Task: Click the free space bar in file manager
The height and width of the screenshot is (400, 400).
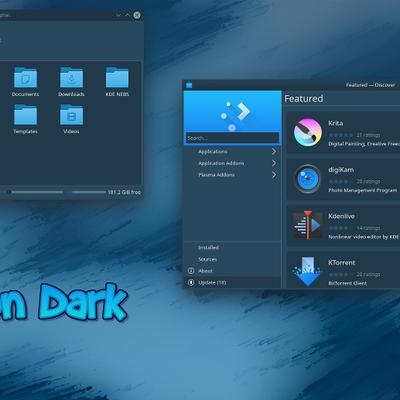Action: tap(89, 192)
